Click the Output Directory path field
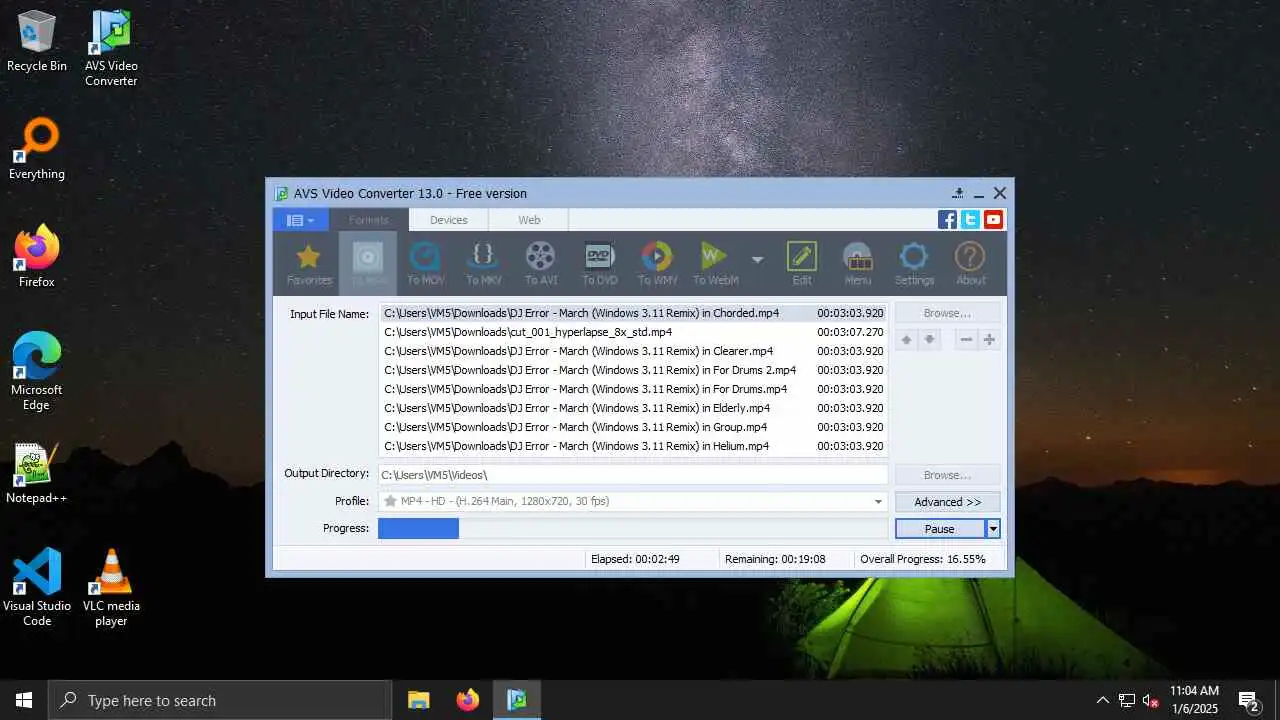The height and width of the screenshot is (720, 1280). point(632,475)
